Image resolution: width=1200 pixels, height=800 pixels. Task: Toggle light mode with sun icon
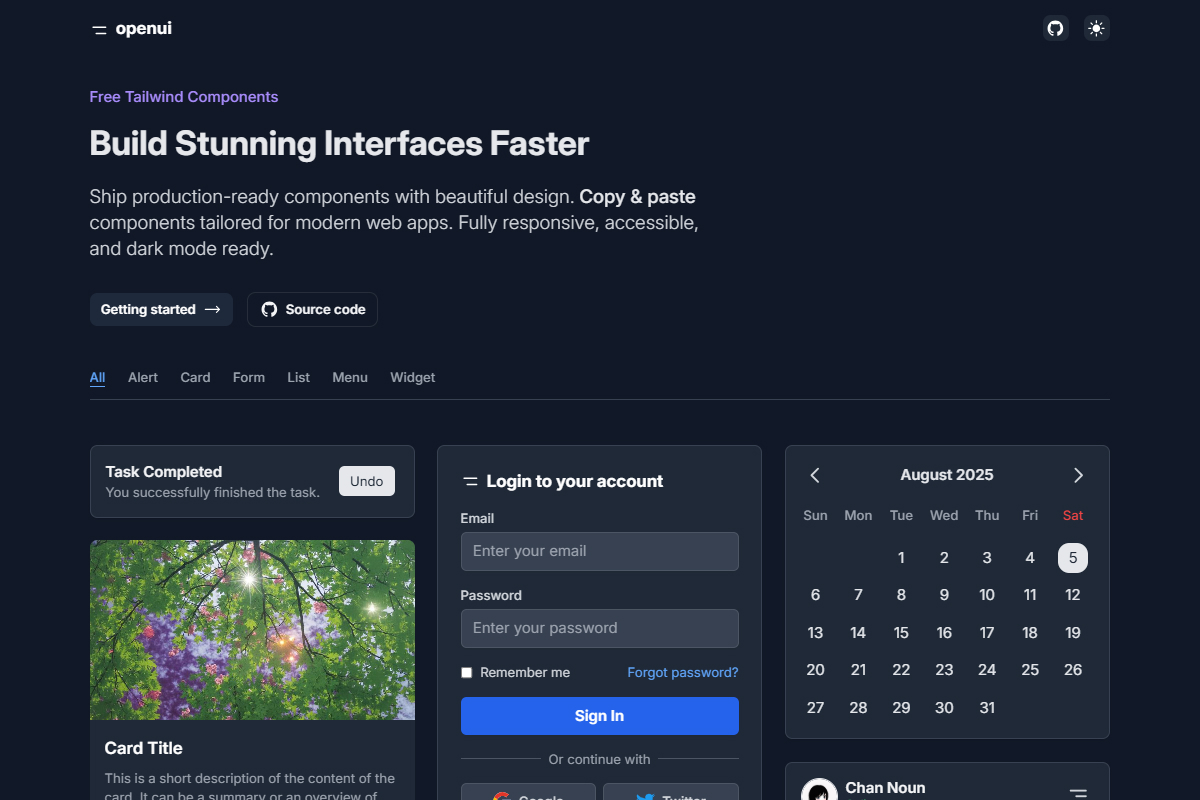click(1097, 28)
